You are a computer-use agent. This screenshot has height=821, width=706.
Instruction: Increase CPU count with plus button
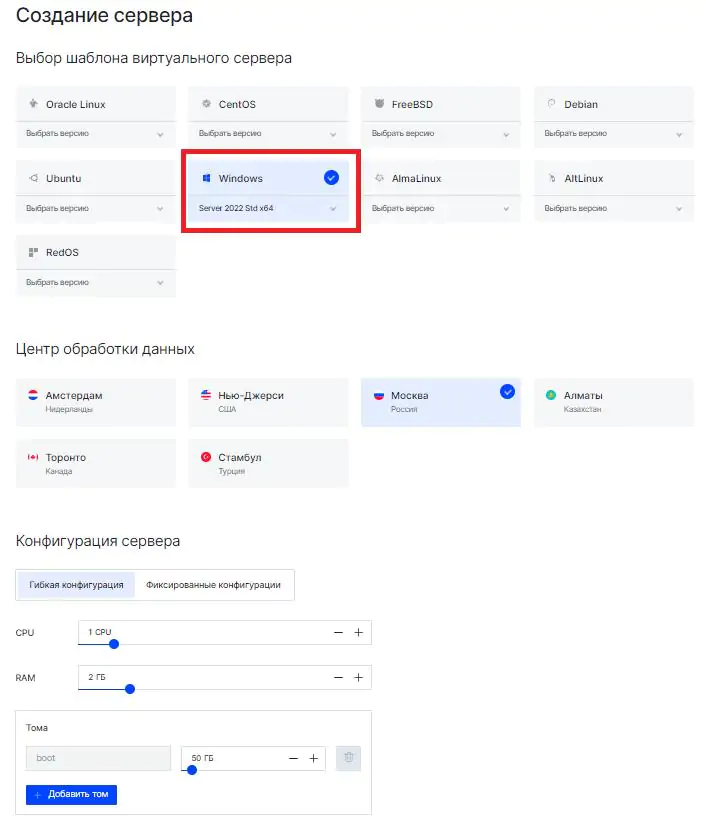[x=358, y=633]
